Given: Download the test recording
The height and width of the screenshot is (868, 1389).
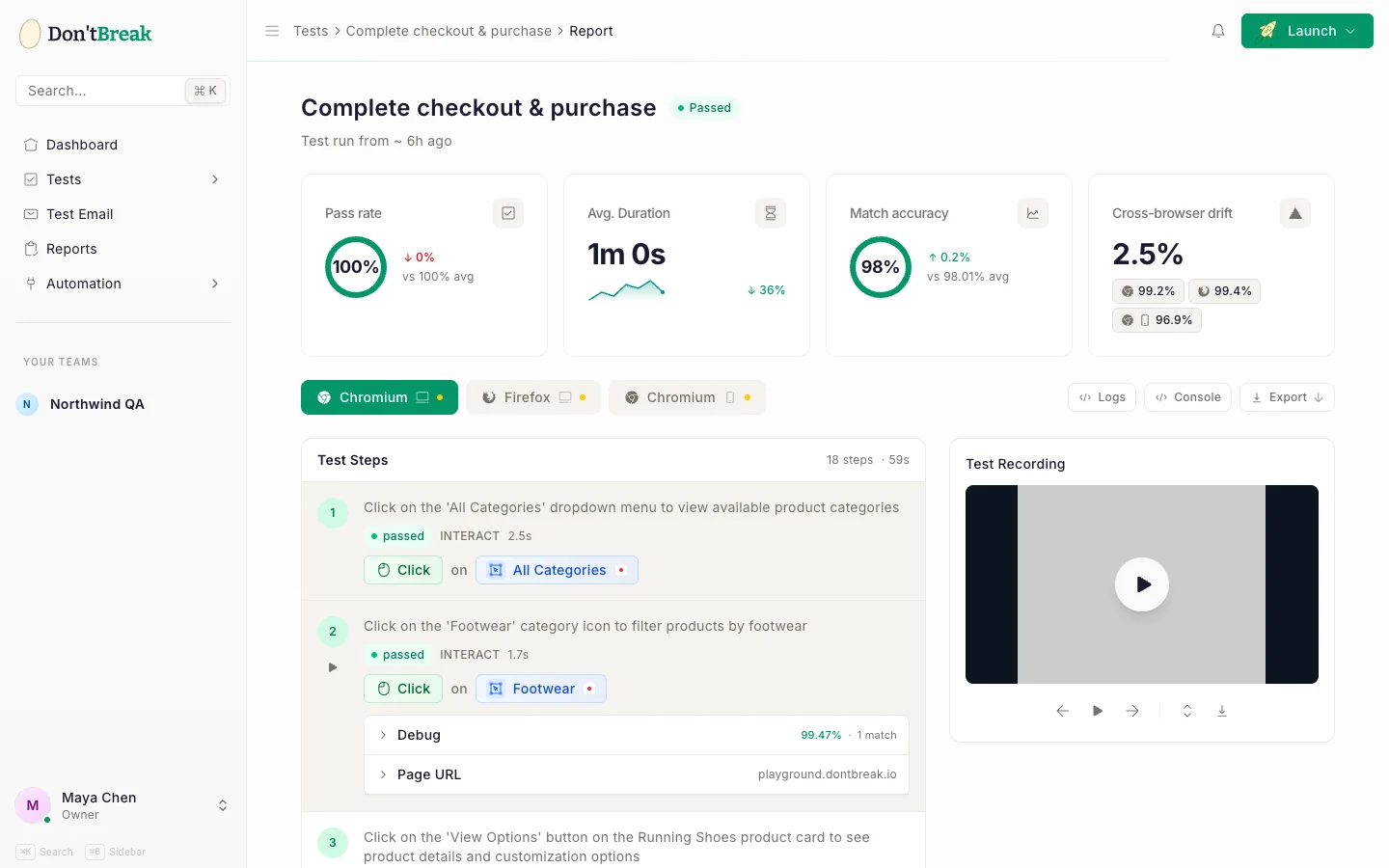Looking at the screenshot, I should pyautogui.click(x=1222, y=711).
